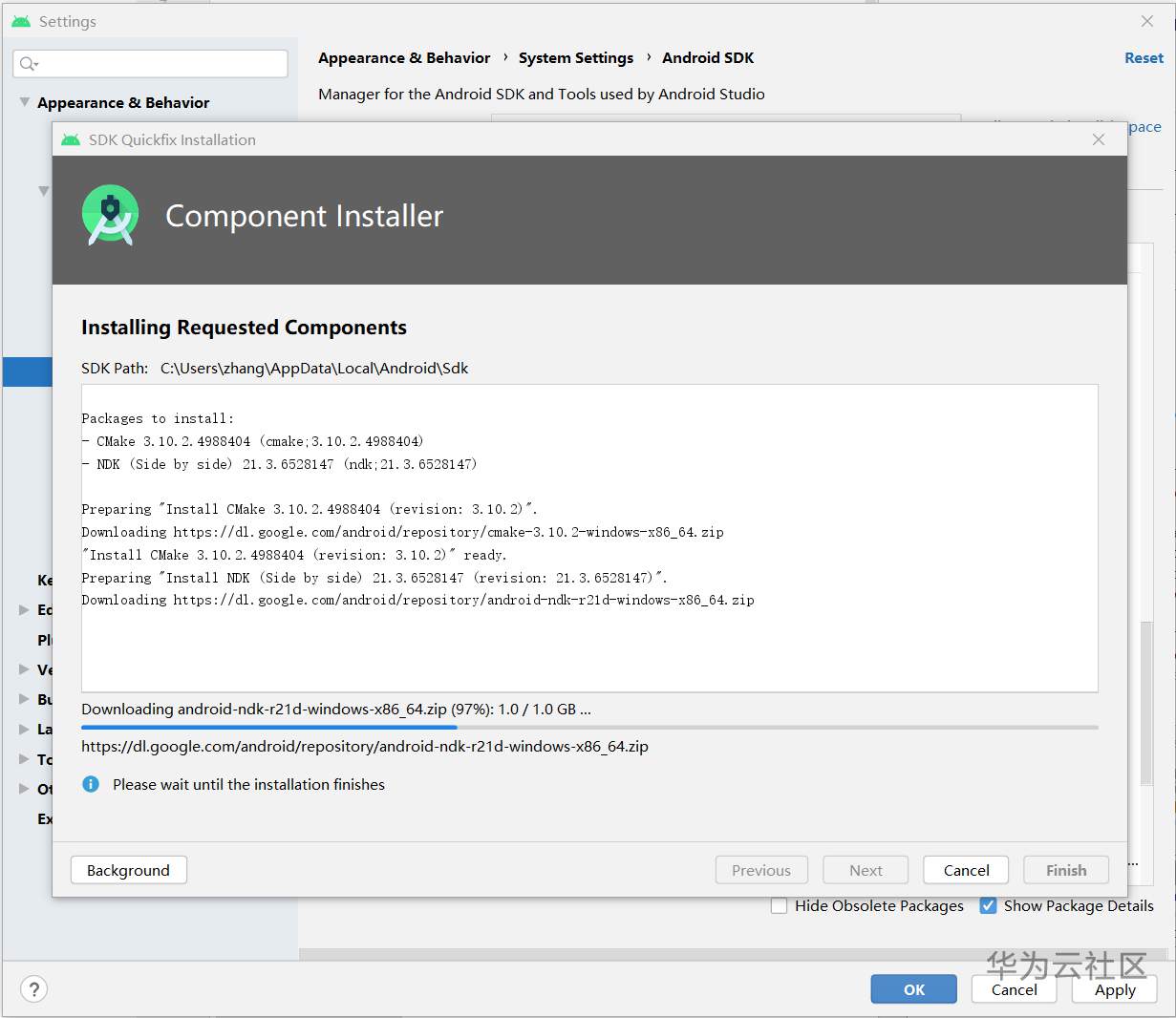Click the blue info icon beside wait message
This screenshot has height=1018, width=1176.
[x=91, y=784]
